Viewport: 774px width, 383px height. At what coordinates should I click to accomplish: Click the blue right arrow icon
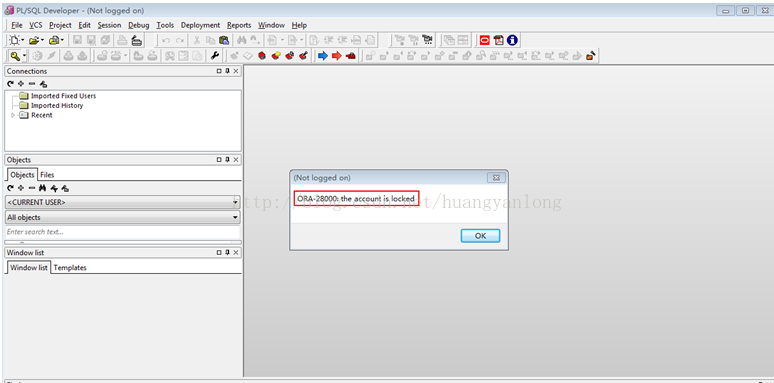click(323, 56)
